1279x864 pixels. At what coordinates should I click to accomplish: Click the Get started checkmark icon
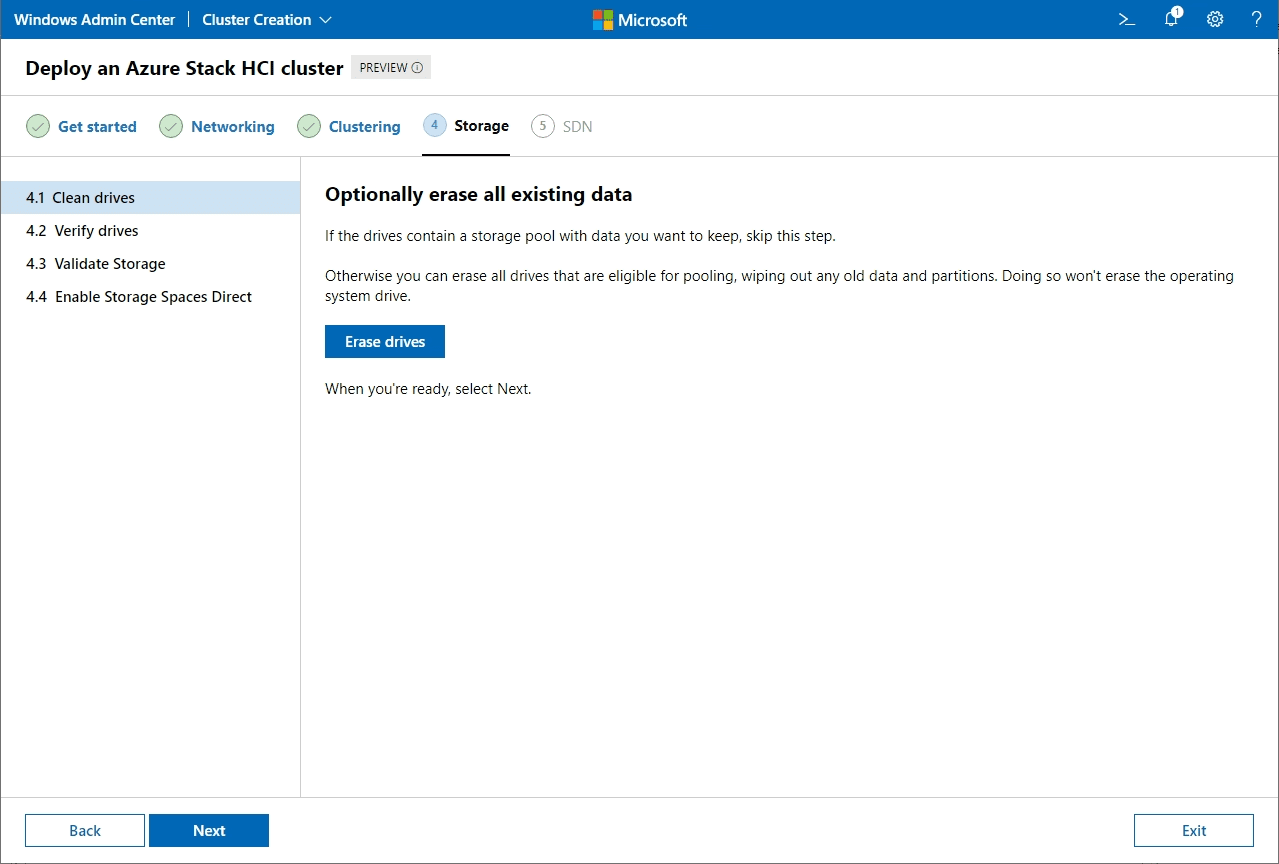coord(38,126)
